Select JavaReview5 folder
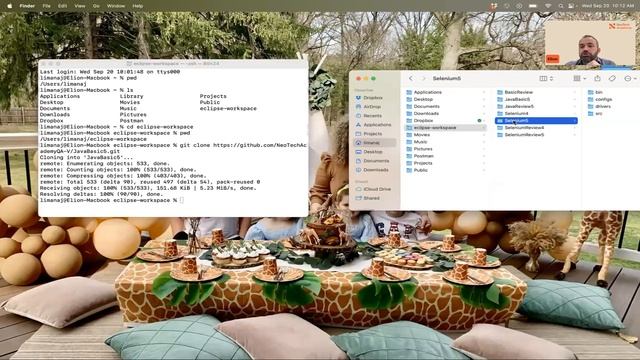 [x=536, y=107]
